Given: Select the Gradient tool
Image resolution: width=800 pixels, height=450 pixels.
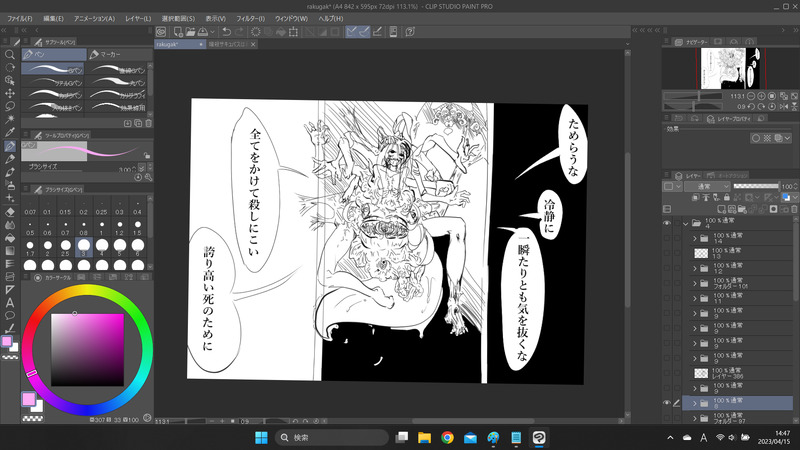Looking at the screenshot, I should [9, 251].
